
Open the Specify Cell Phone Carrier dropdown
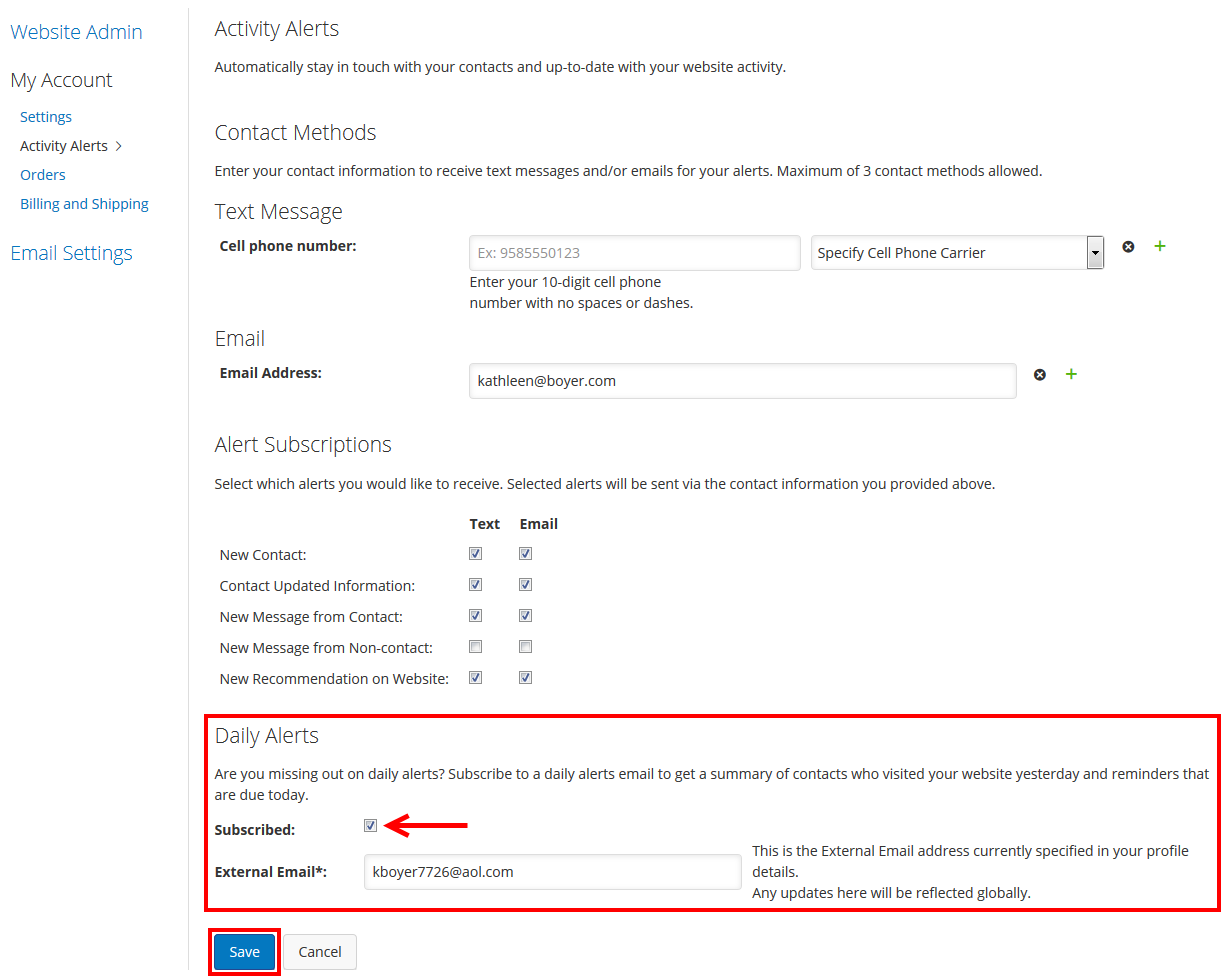pos(957,253)
